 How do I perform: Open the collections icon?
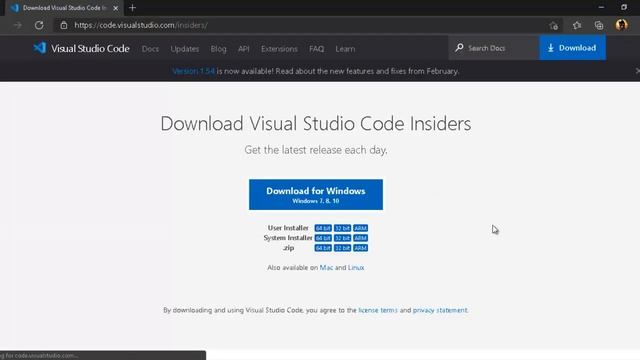coord(599,25)
